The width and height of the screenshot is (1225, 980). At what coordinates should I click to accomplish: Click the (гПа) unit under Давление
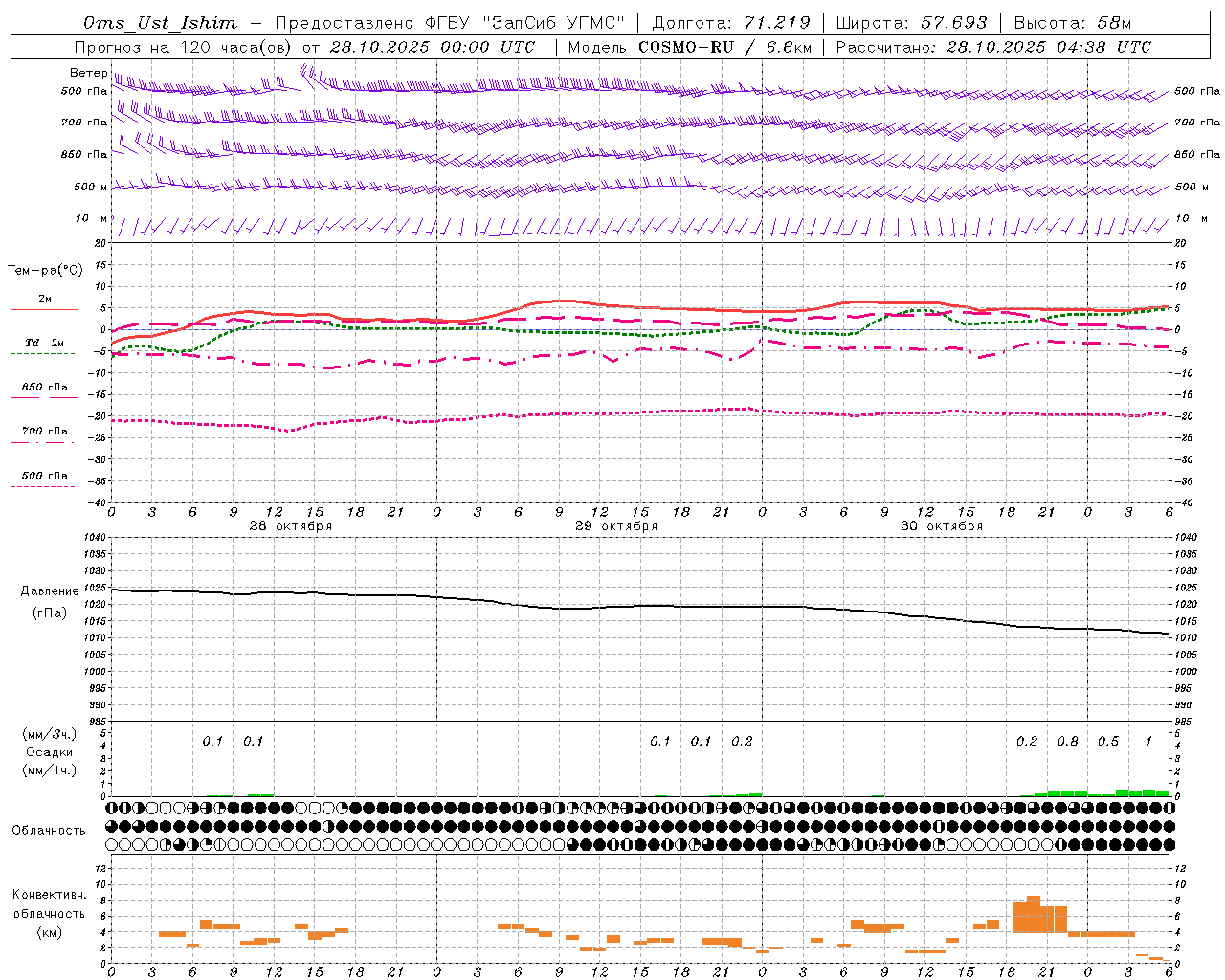[50, 613]
